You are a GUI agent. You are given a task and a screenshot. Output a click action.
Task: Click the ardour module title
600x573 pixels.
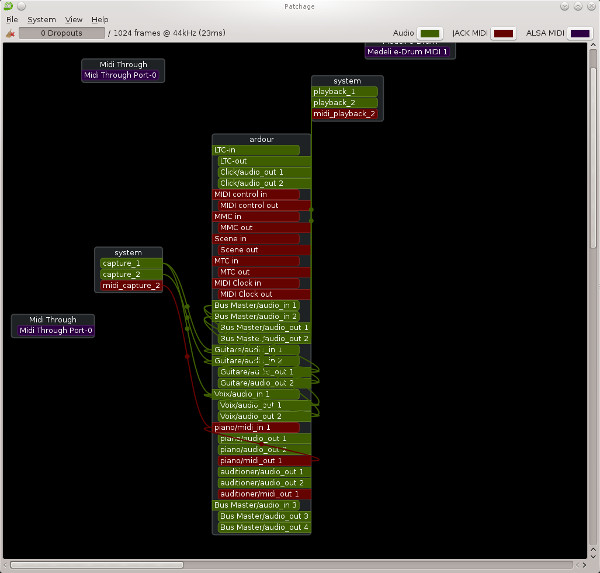click(x=261, y=139)
